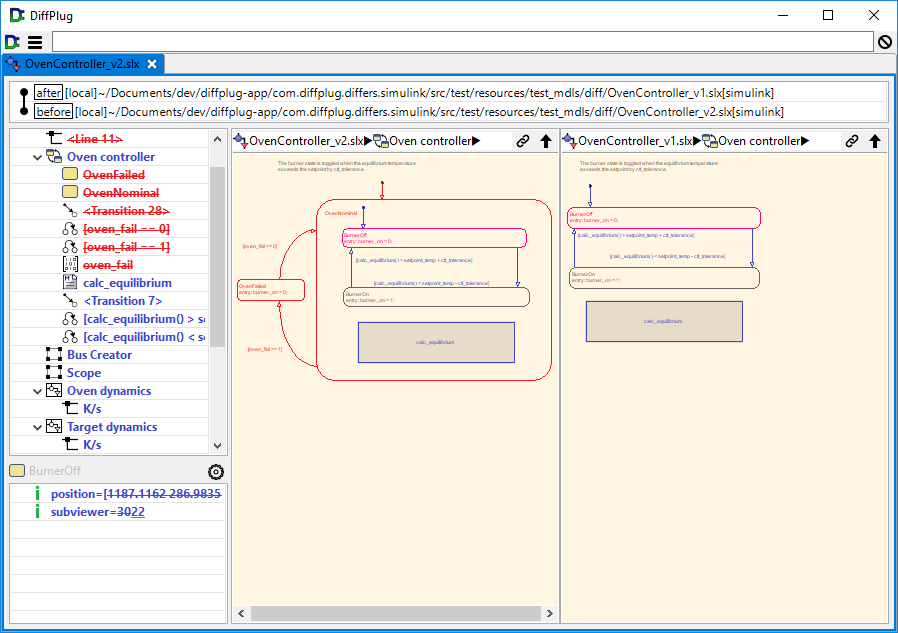Select the after file path OvenController_v1.slx

(x=419, y=93)
